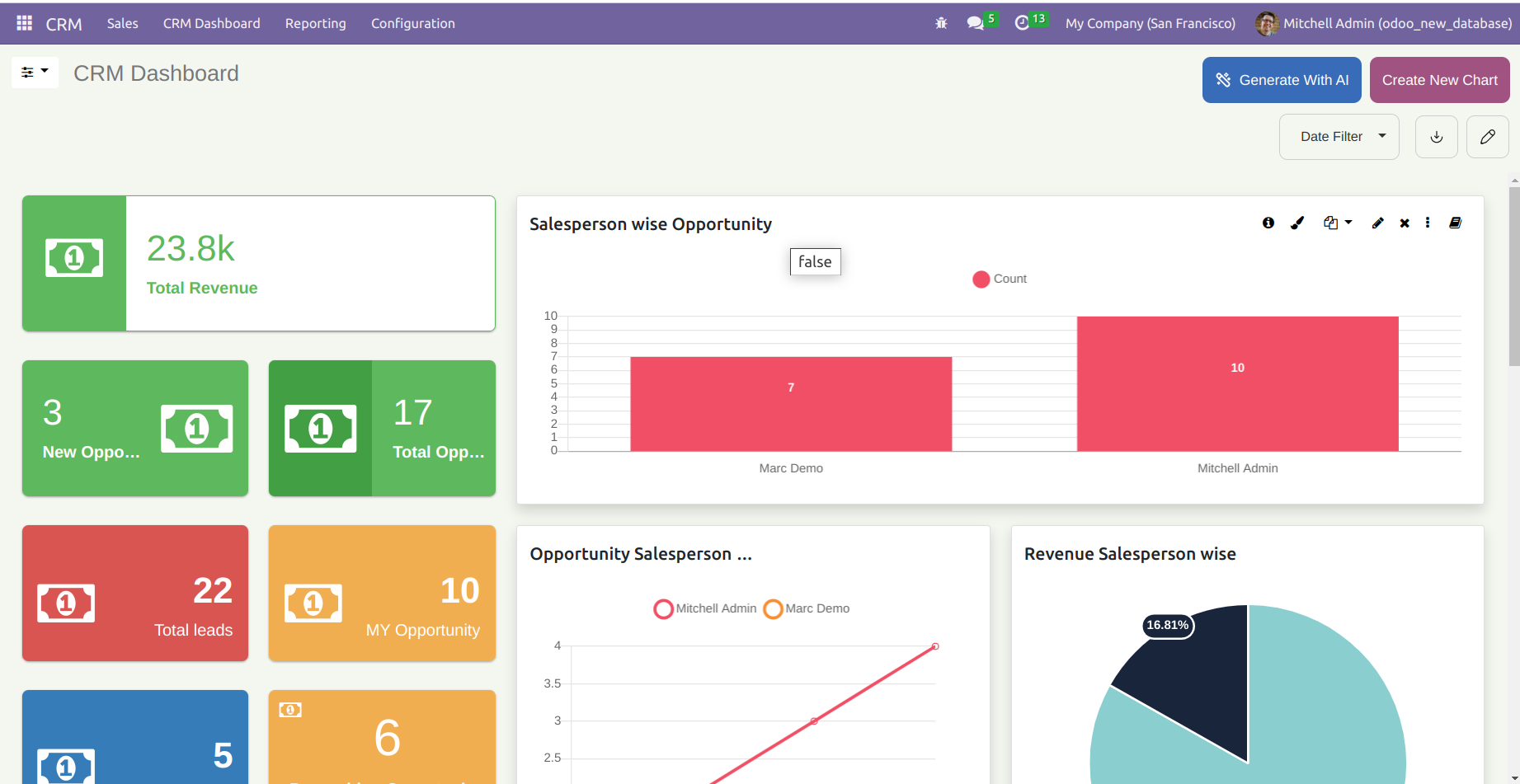The height and width of the screenshot is (784, 1520).
Task: Expand the duplicate/move chart dropdown arrow
Action: pos(1348,223)
